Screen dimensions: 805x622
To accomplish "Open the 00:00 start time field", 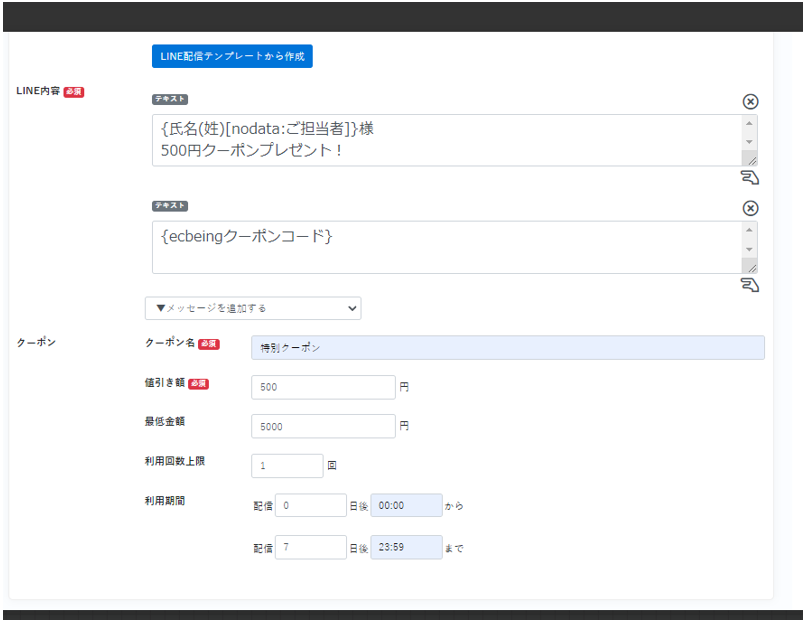I will [x=406, y=506].
